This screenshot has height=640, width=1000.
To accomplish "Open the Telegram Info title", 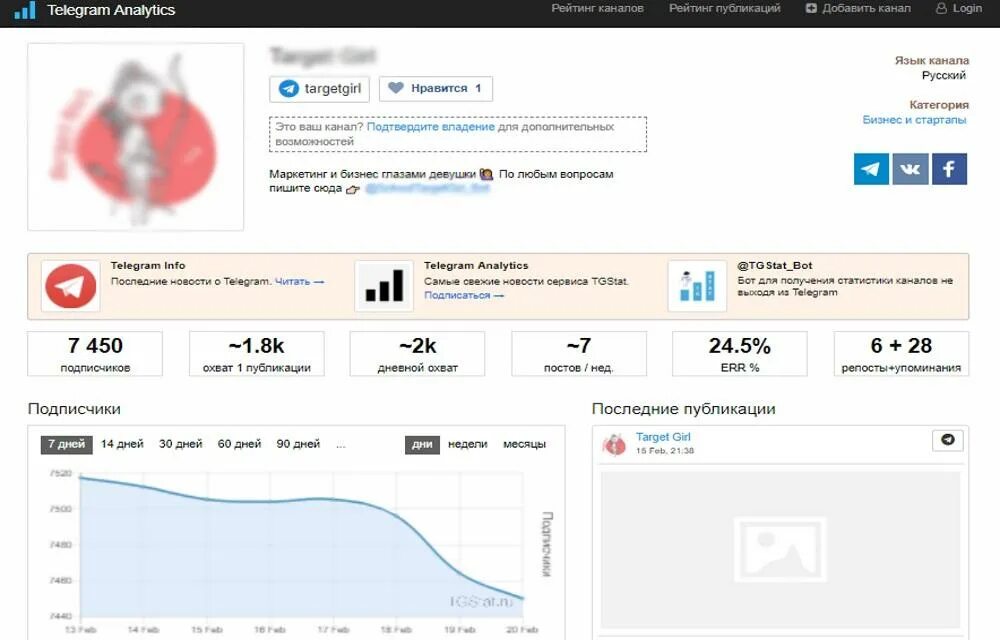I will click(x=148, y=265).
